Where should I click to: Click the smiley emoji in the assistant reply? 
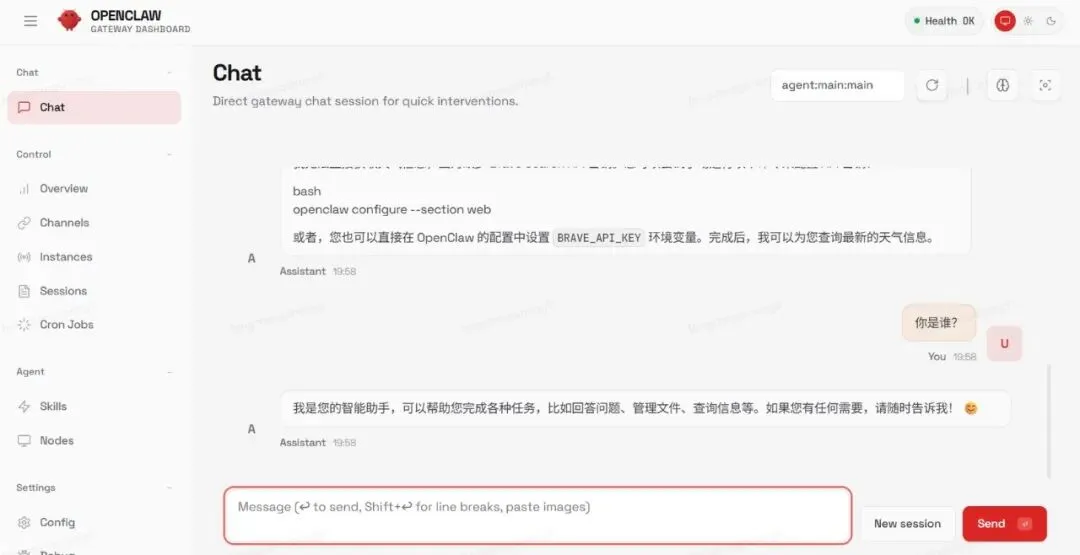tap(970, 408)
